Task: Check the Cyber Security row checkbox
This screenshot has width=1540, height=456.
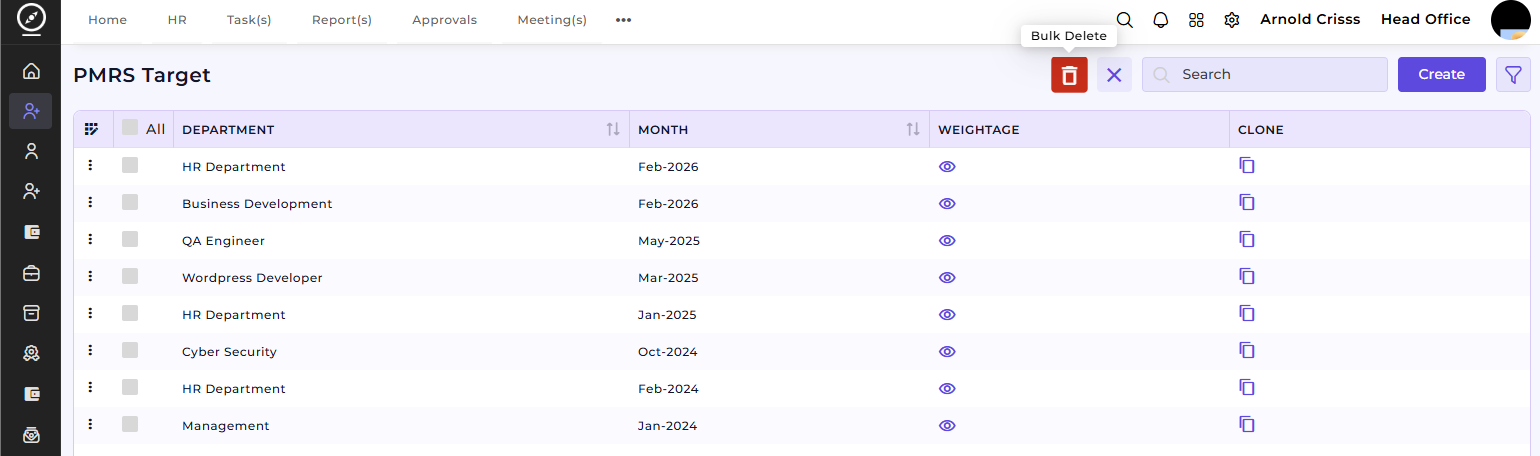Action: point(130,350)
